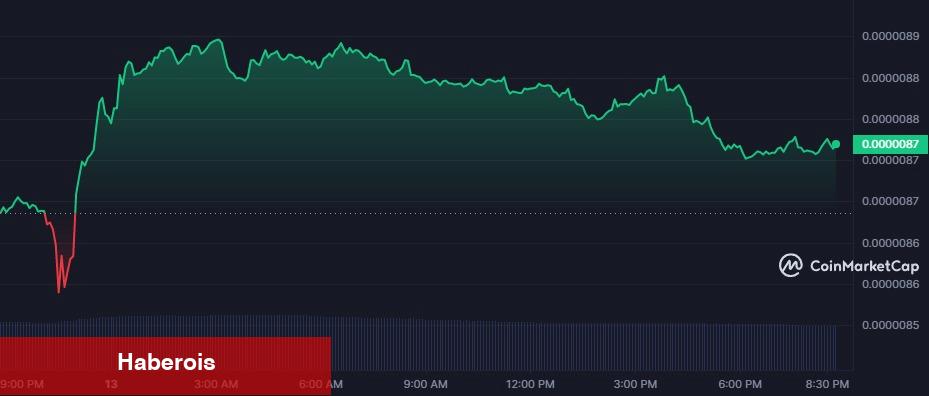Viewport: 929px width, 396px height.
Task: Click the 3:00 AM time axis label
Action: tap(218, 384)
